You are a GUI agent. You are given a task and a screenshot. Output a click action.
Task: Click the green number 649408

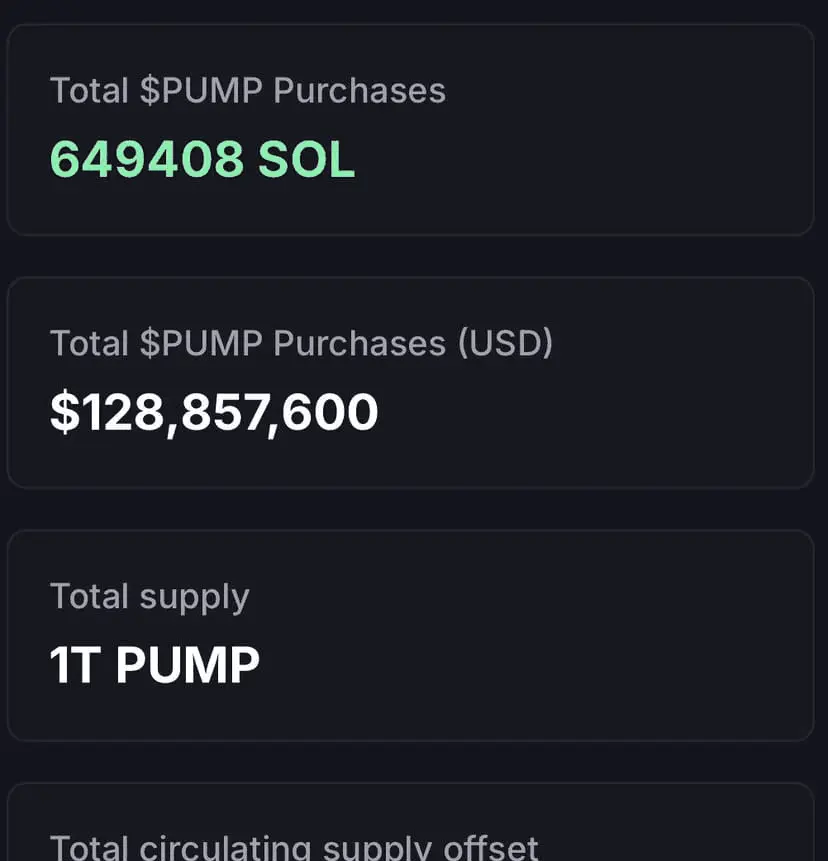click(147, 159)
